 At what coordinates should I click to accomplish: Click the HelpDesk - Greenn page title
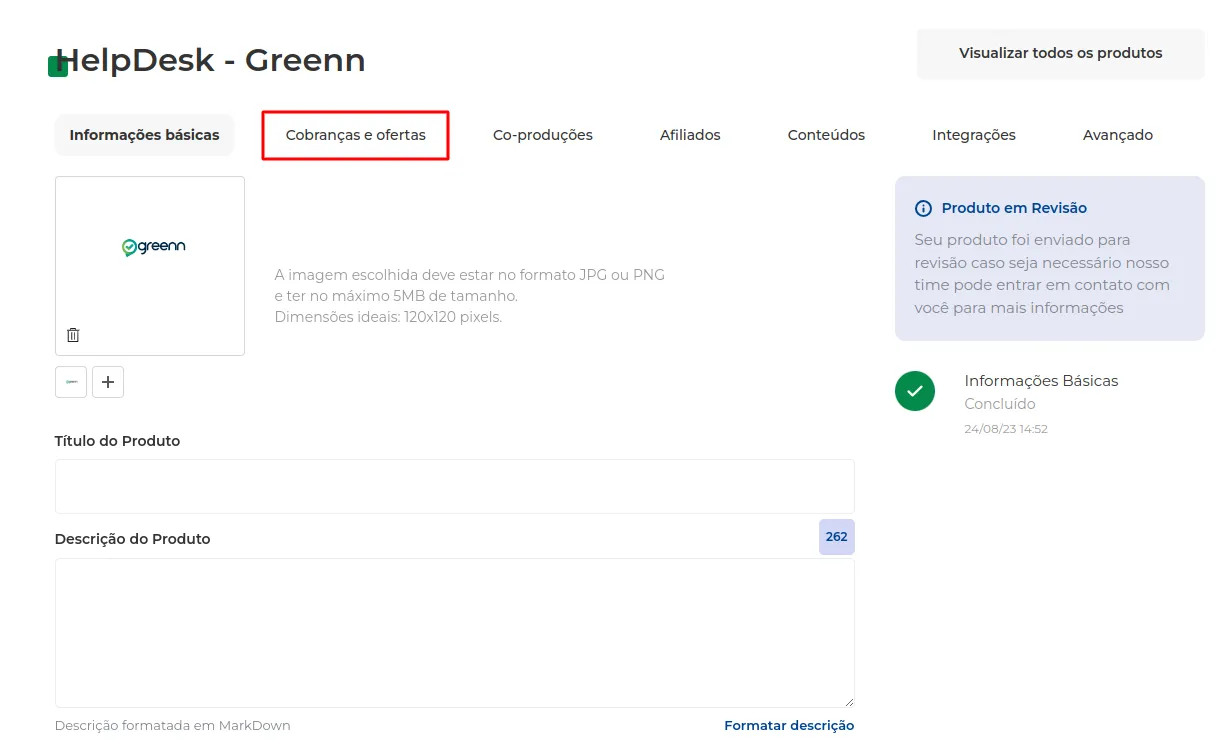point(210,61)
